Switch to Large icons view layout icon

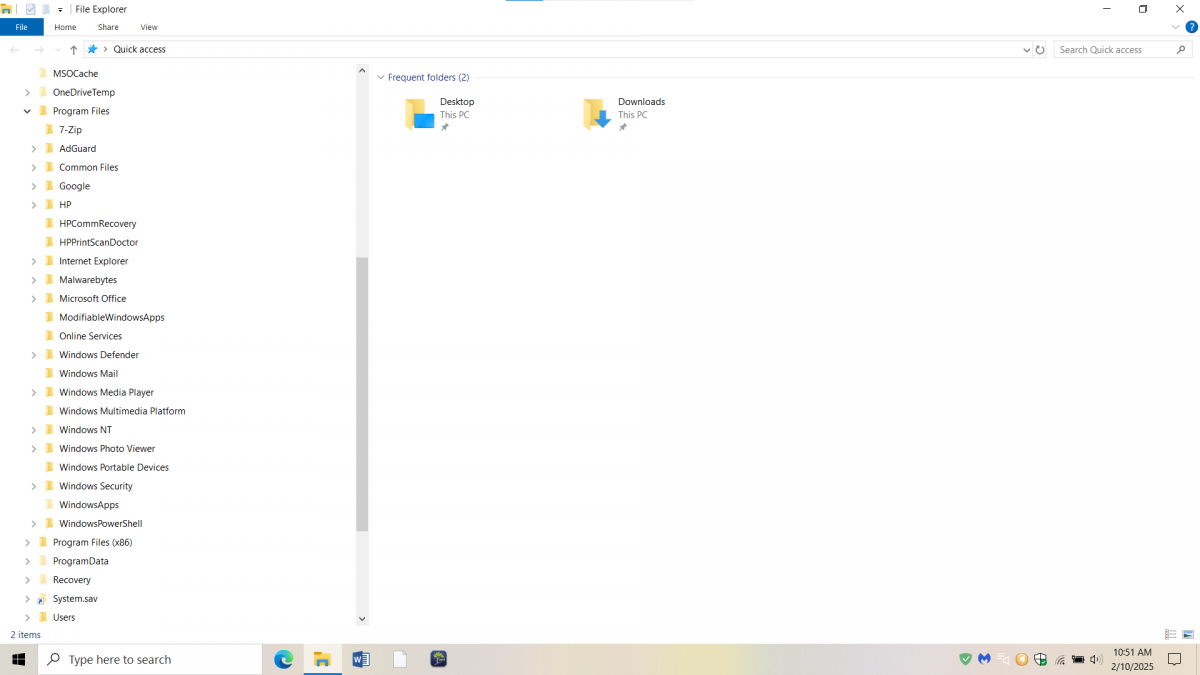pyautogui.click(x=1188, y=635)
